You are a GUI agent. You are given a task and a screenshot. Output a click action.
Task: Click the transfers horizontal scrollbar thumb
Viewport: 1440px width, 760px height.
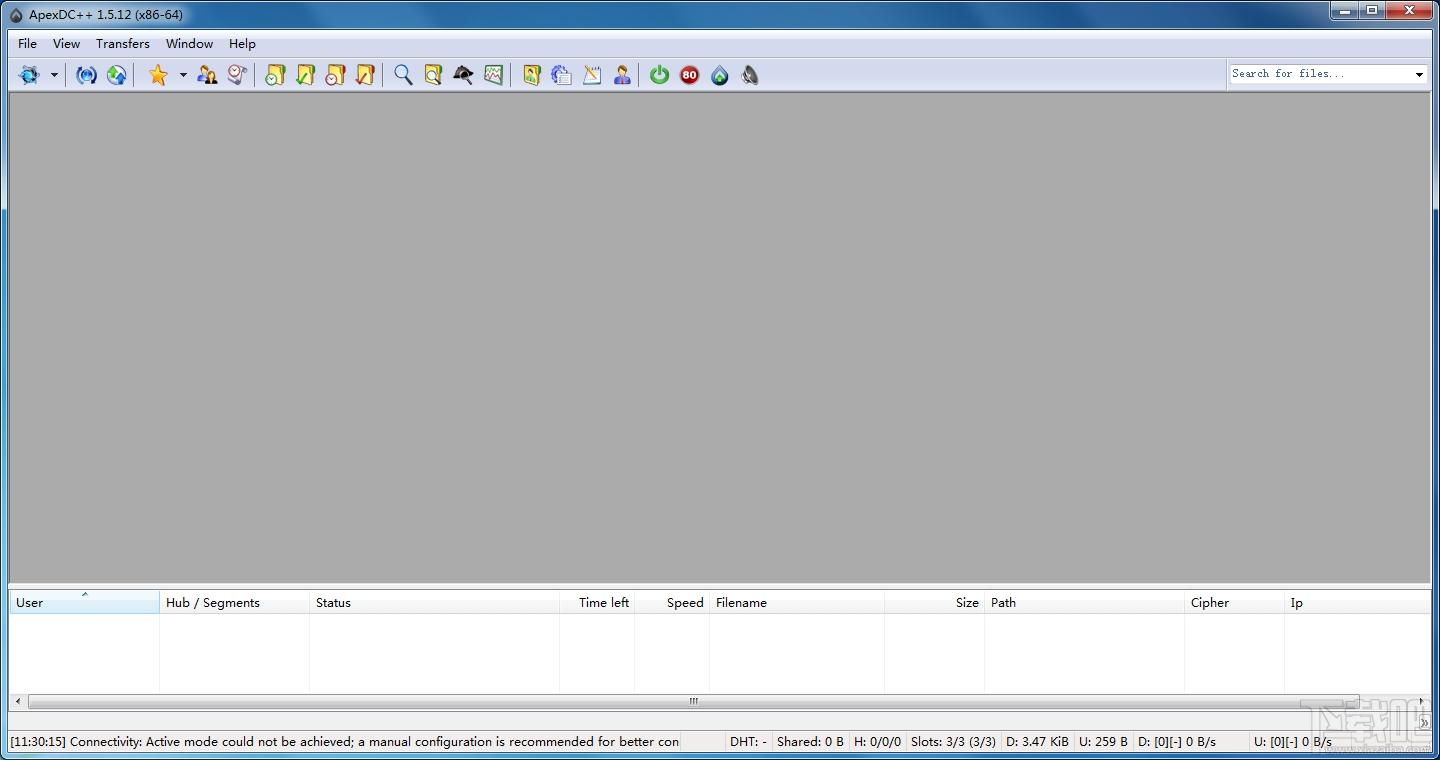693,701
